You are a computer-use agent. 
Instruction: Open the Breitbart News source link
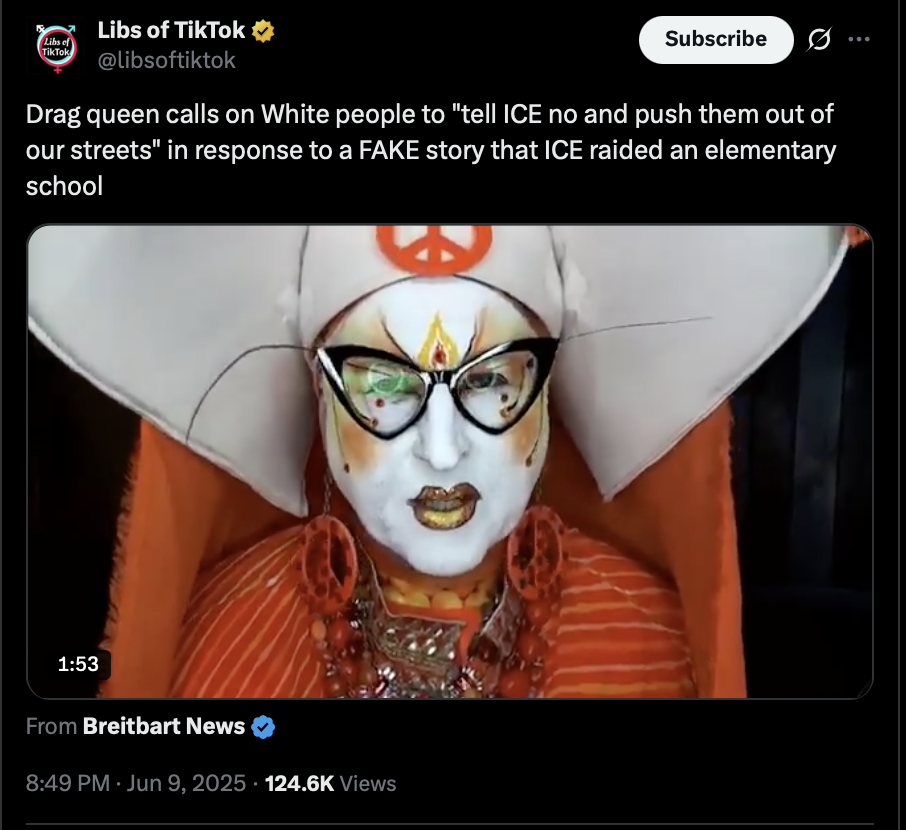click(164, 727)
